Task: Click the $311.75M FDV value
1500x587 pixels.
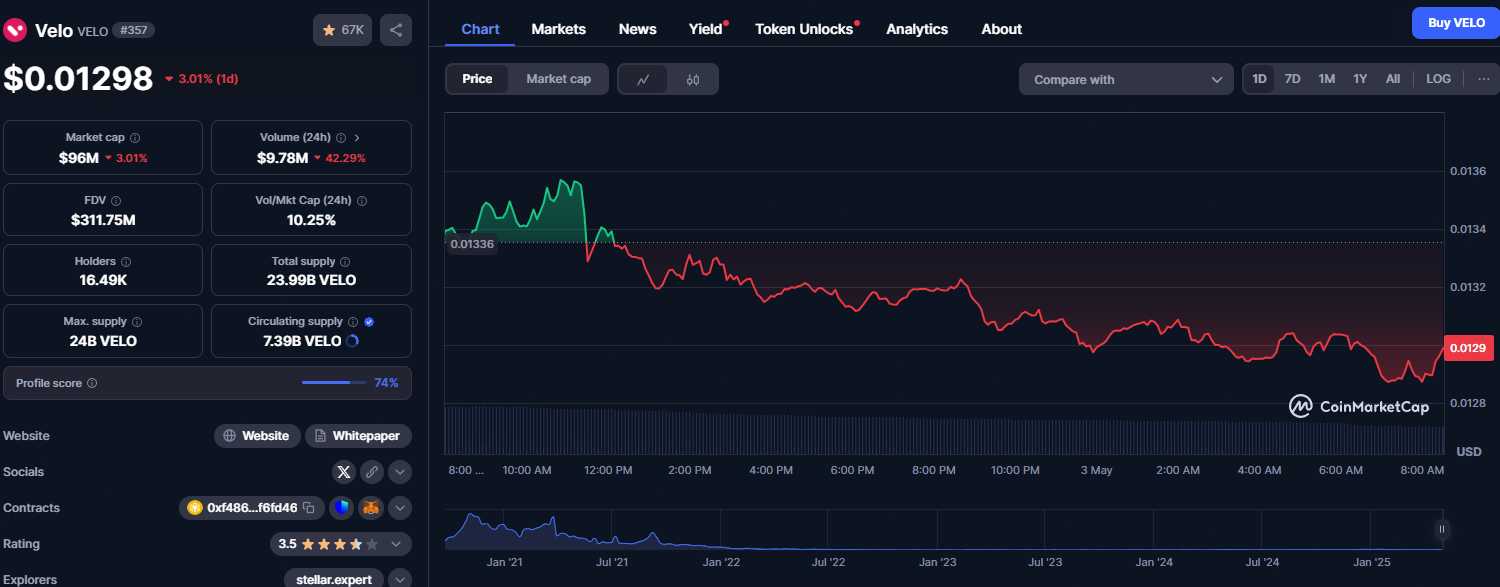Action: click(x=103, y=220)
